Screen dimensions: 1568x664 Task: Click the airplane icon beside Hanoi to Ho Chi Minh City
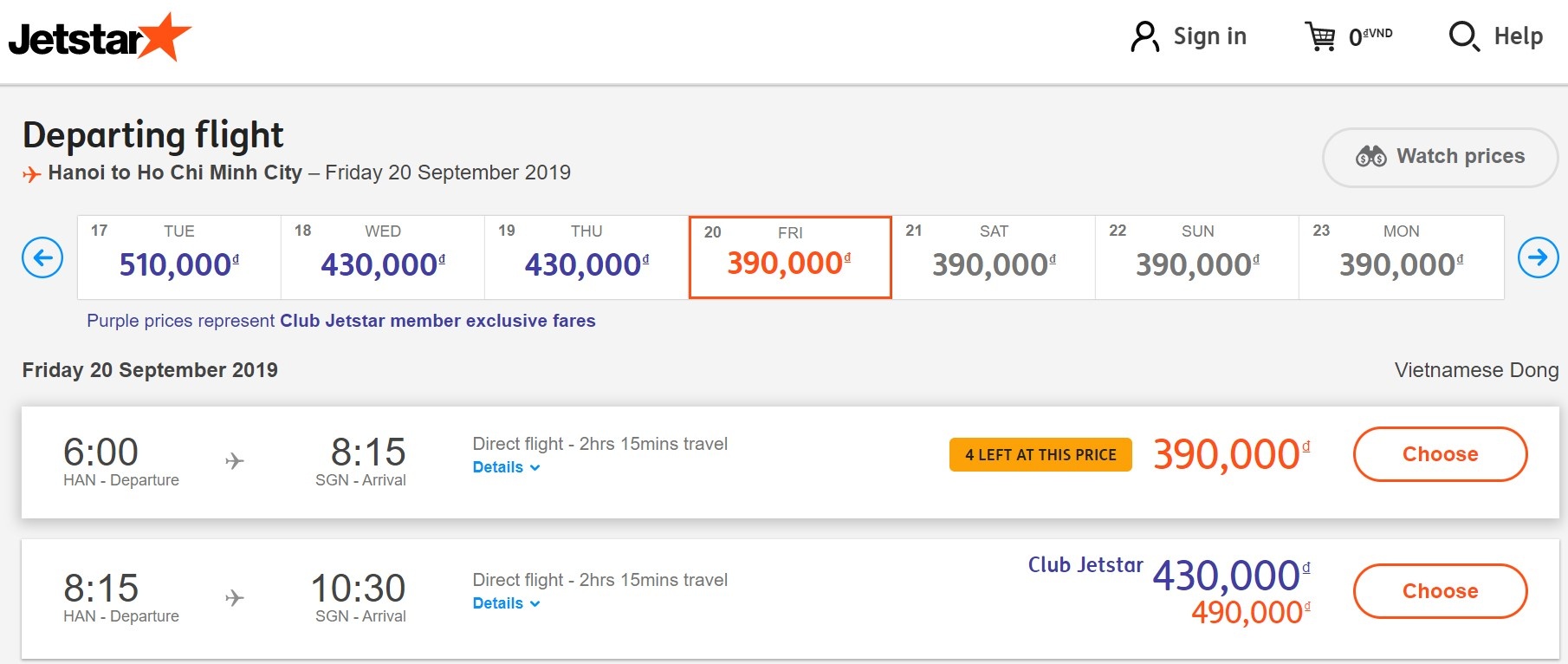click(30, 173)
